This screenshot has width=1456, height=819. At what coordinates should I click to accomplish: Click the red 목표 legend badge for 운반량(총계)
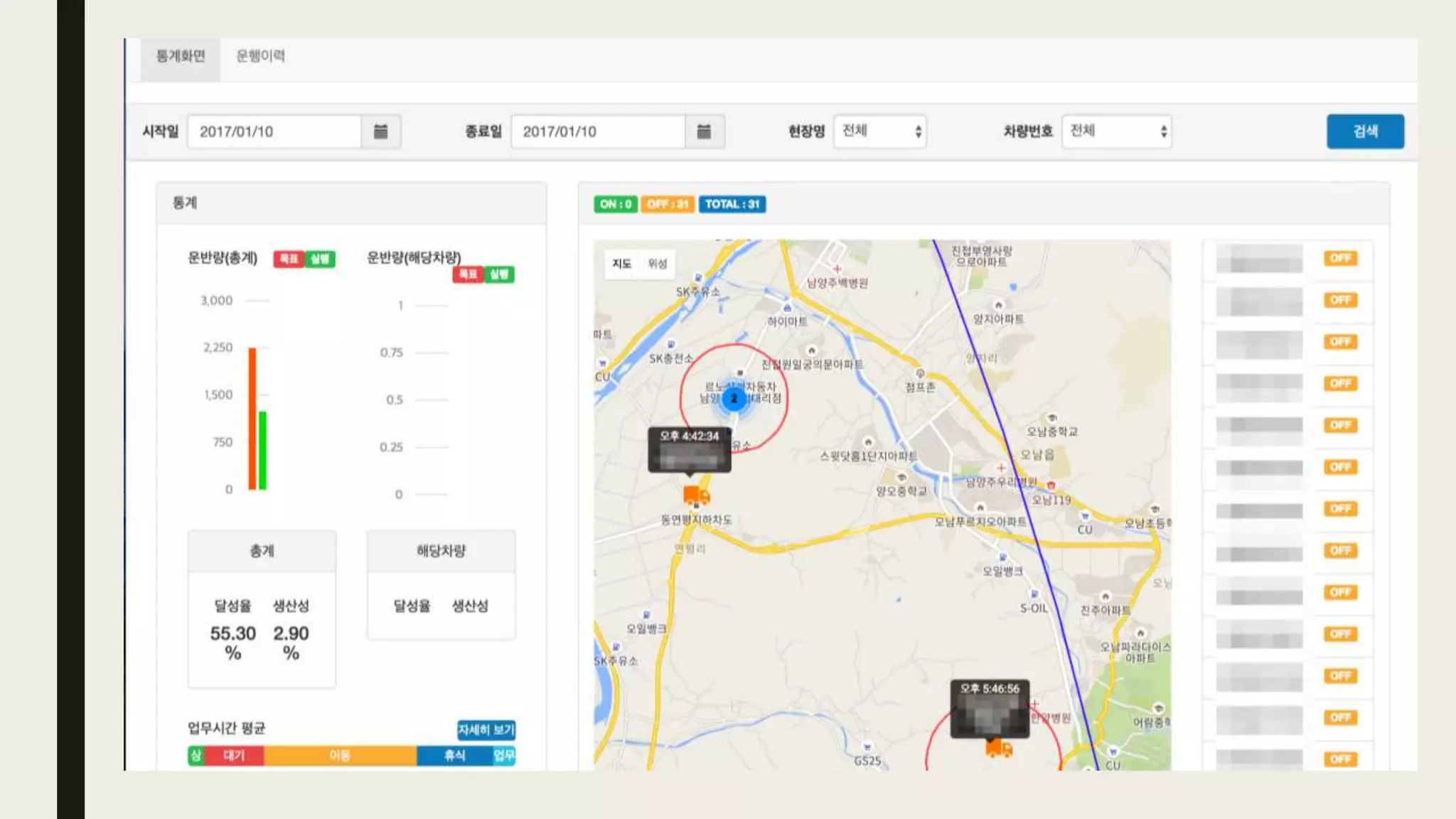pyautogui.click(x=289, y=259)
